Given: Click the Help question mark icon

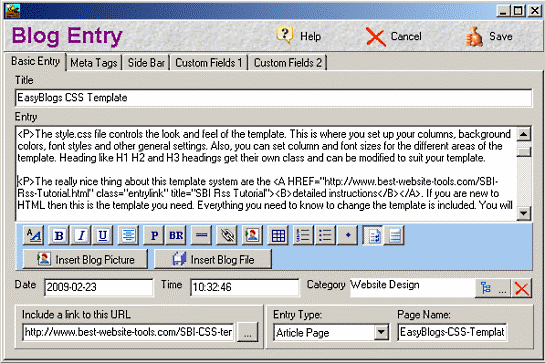Looking at the screenshot, I should [285, 35].
